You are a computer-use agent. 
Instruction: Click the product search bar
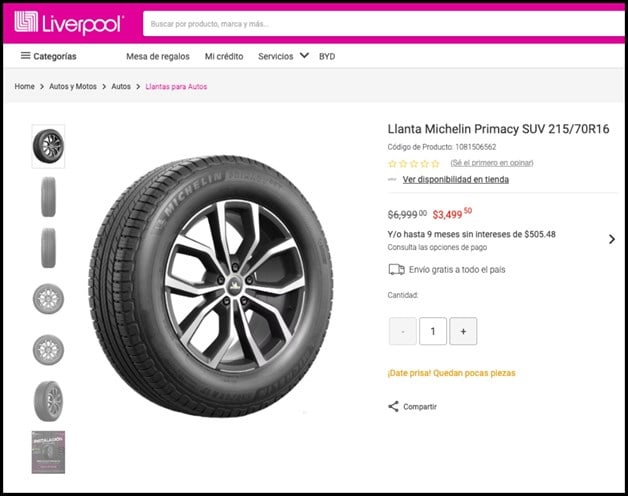pos(380,23)
